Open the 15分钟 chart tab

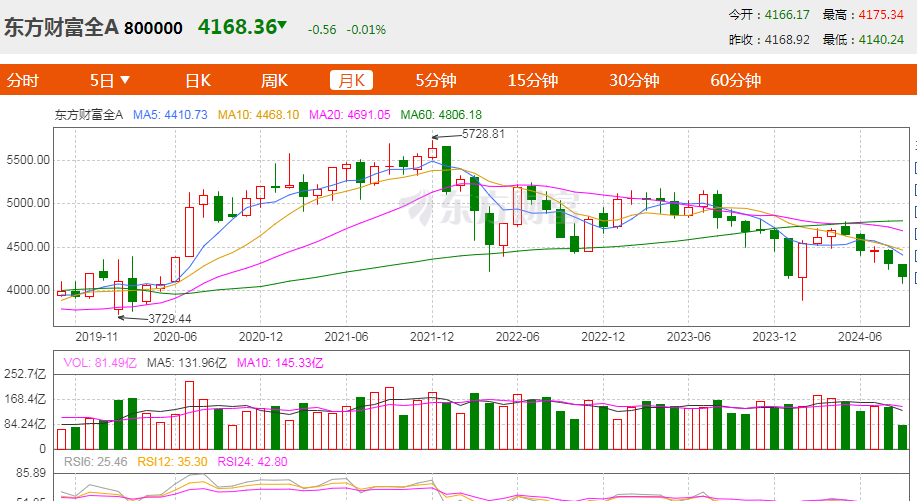click(532, 80)
